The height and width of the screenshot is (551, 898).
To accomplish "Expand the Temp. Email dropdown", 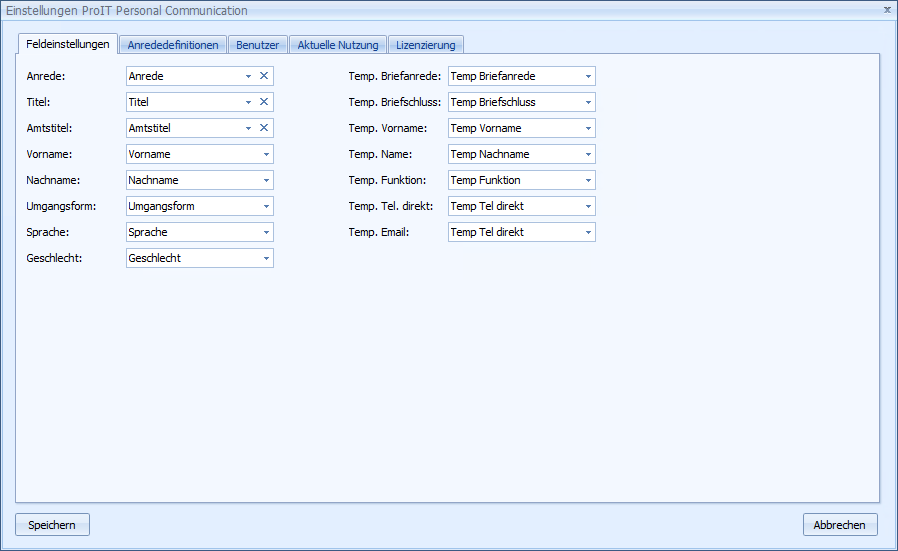I will [x=588, y=232].
